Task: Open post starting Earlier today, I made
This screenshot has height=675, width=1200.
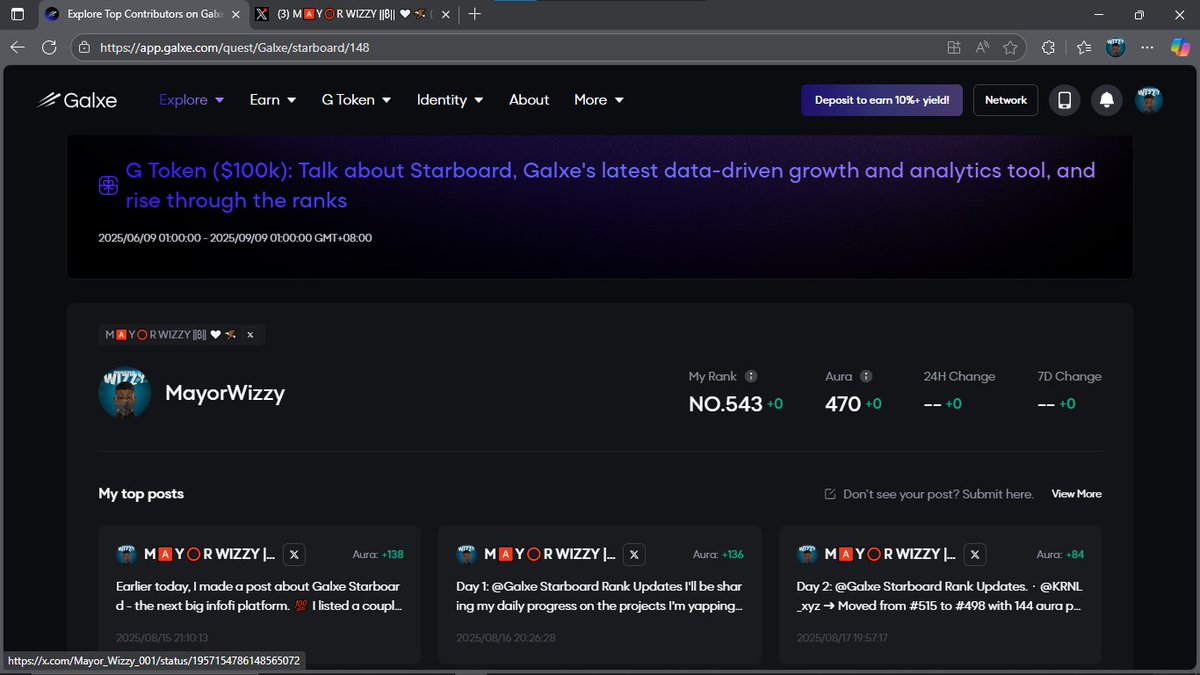Action: click(x=259, y=596)
